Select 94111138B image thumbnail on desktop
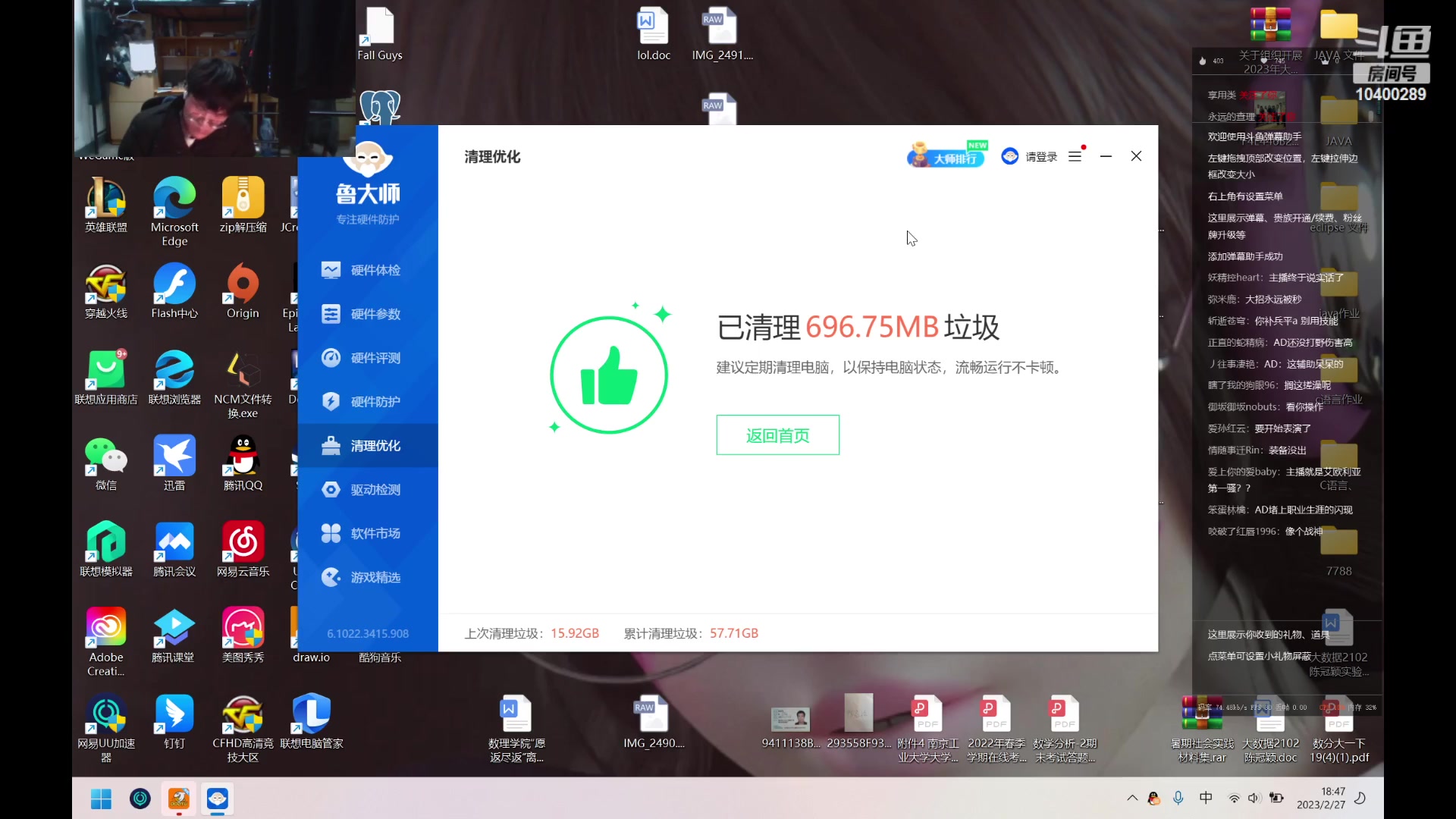1456x819 pixels. tap(790, 726)
